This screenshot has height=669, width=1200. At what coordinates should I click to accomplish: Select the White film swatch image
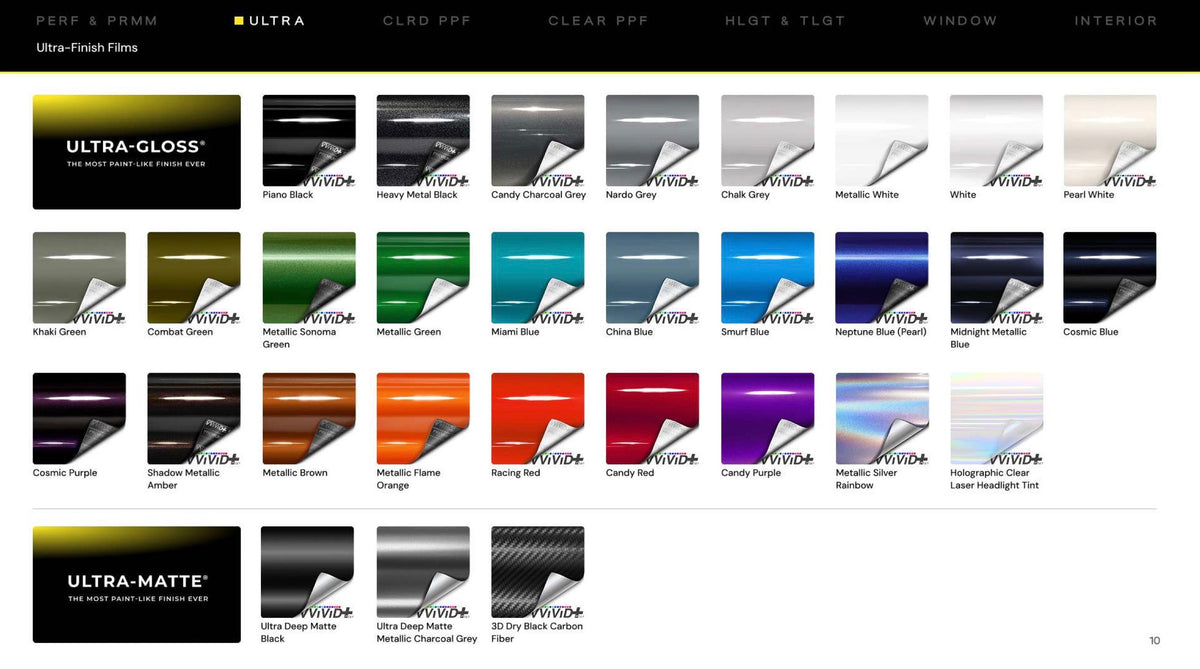coord(996,141)
